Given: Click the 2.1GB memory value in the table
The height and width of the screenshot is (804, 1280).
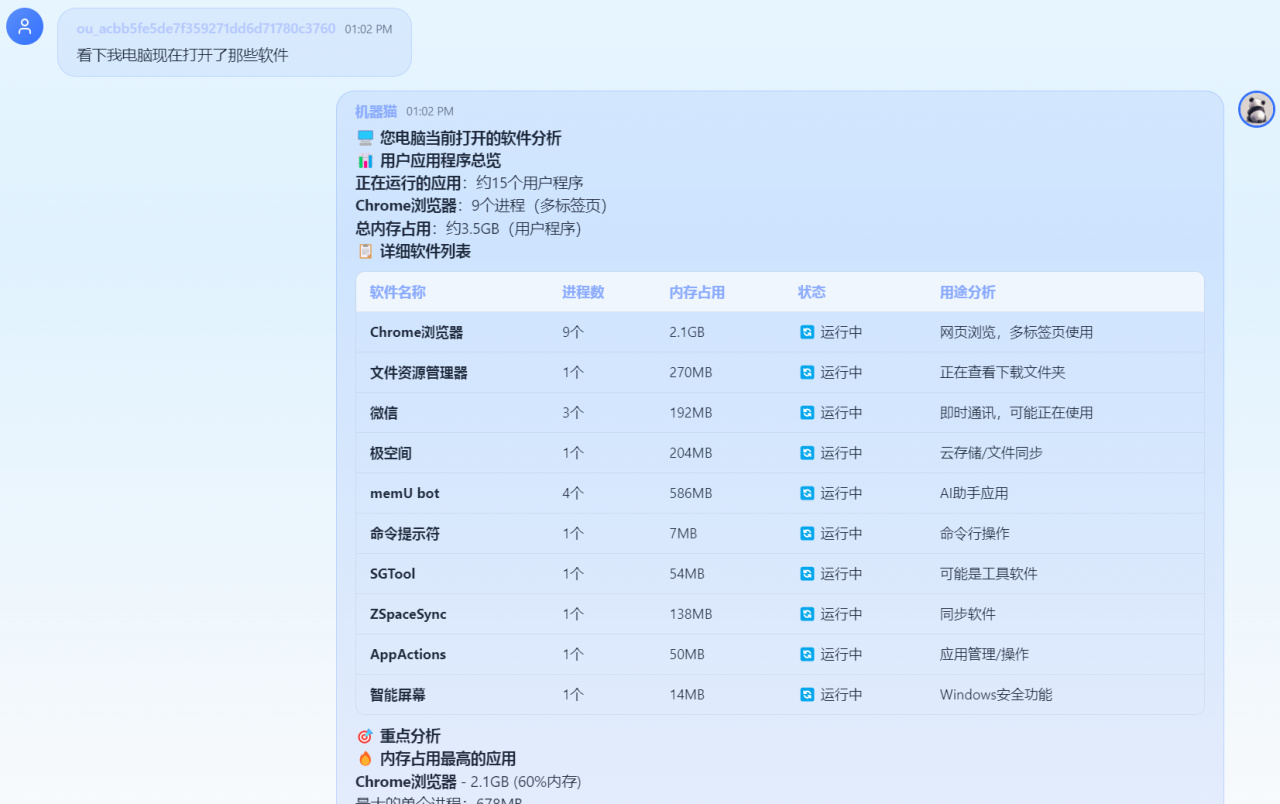Looking at the screenshot, I should (x=687, y=332).
